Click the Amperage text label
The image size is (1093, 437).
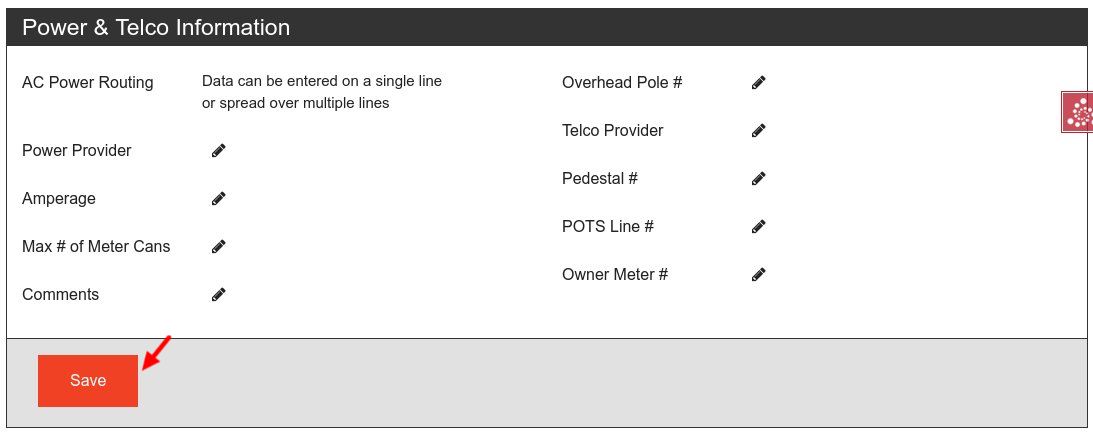click(59, 199)
